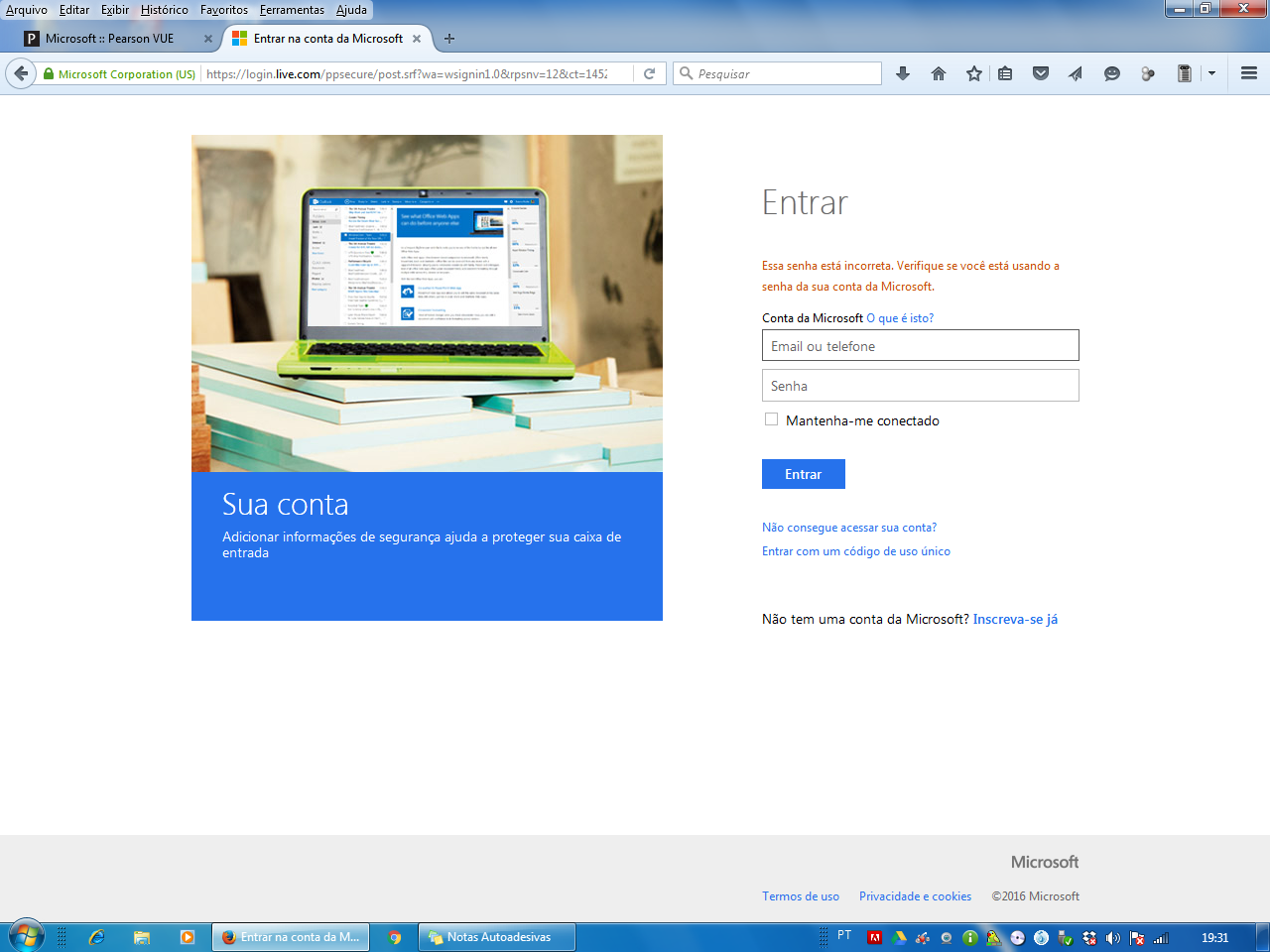Click the Email ou telefone field

coord(920,345)
